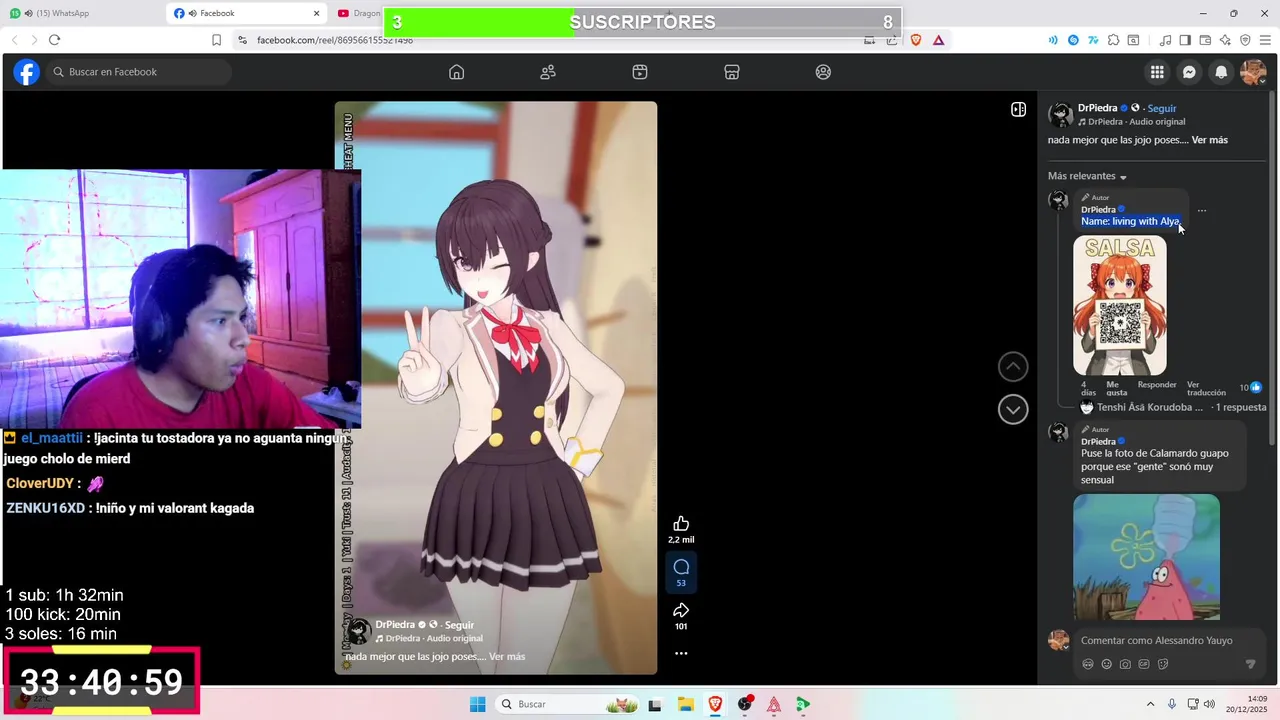Open the Marketplace icon in top nav

[x=732, y=72]
